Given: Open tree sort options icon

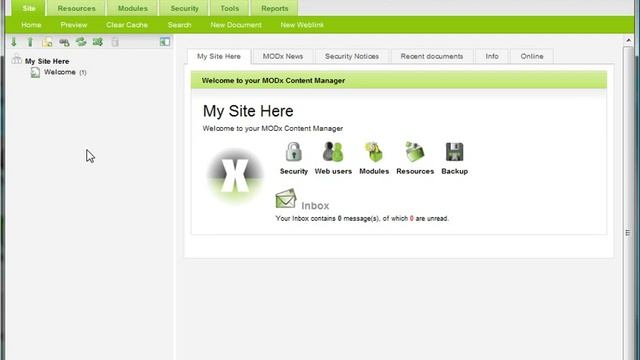Looking at the screenshot, I should tap(98, 42).
